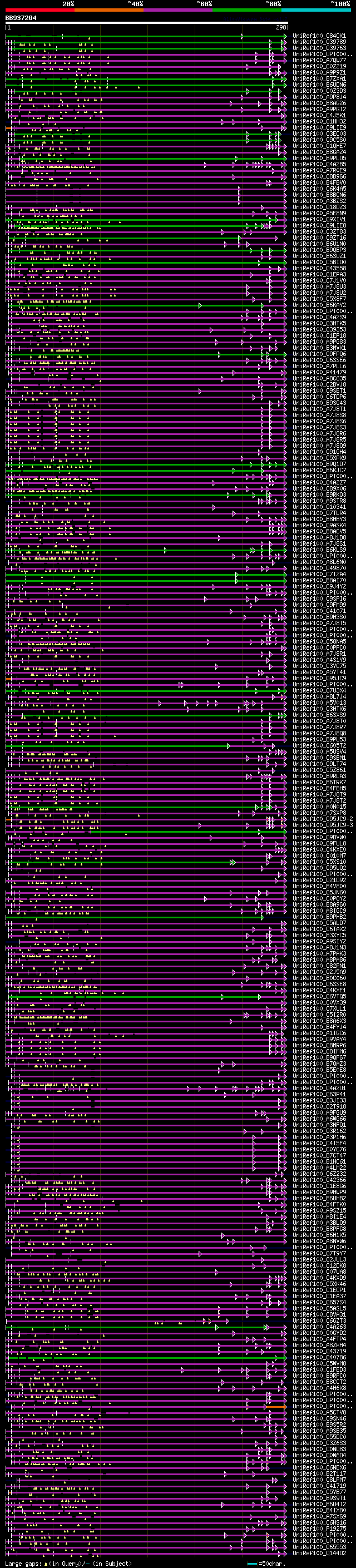Click the last hit UniRef100_Q144D2

coord(319,1553)
